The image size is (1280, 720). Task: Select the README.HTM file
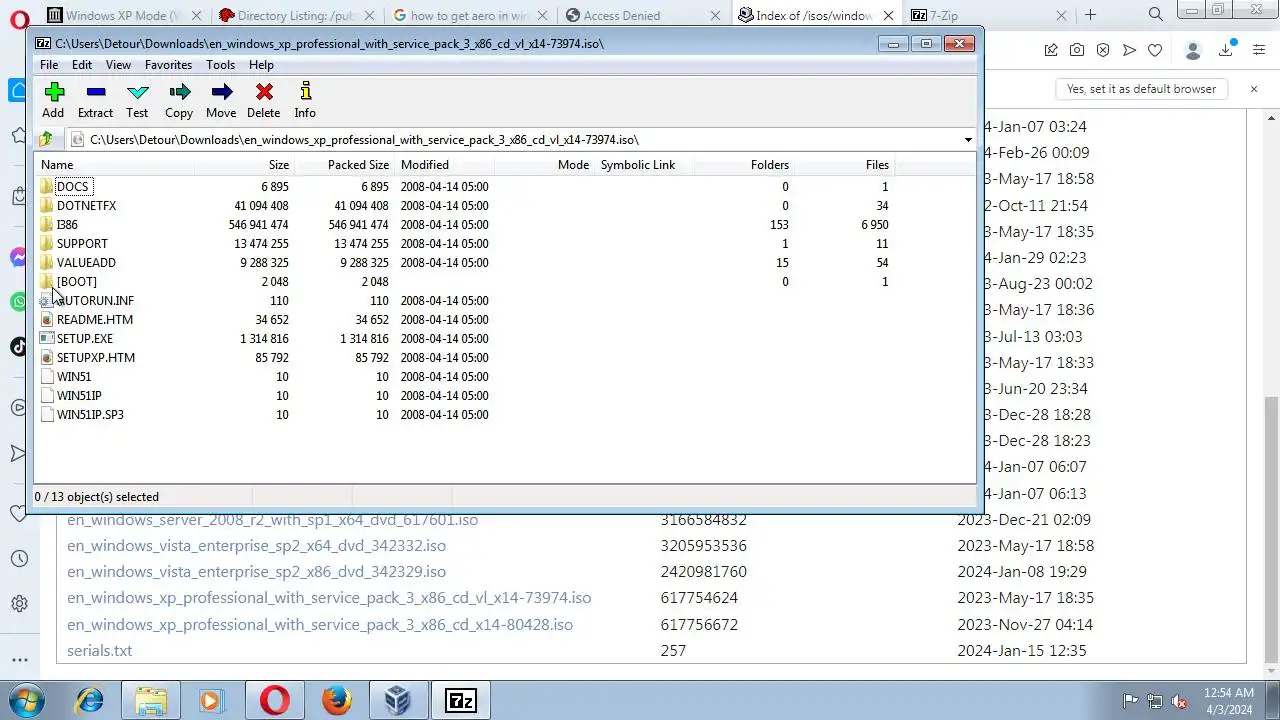[94, 320]
